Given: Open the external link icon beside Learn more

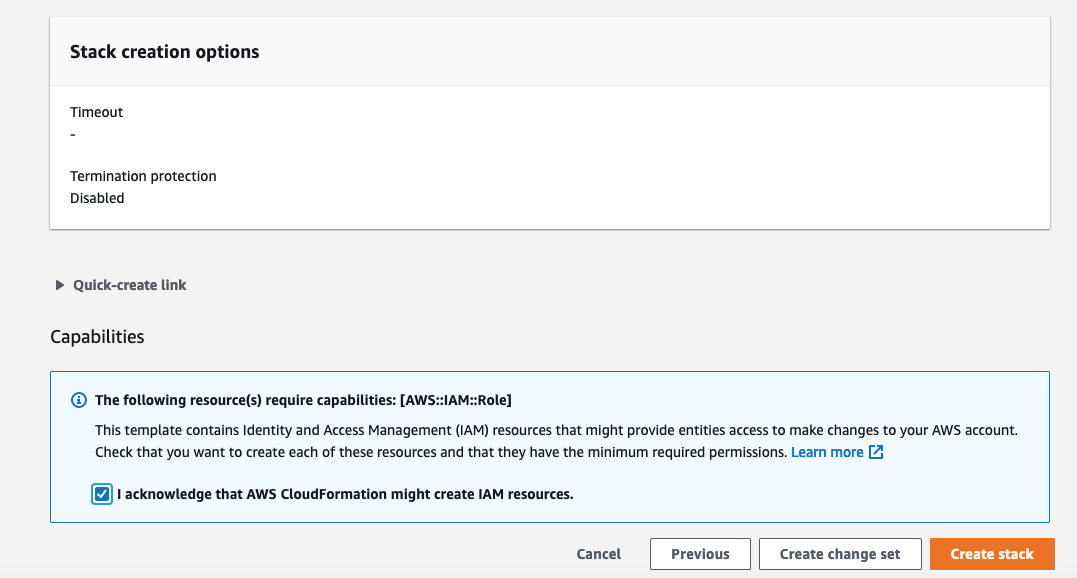Looking at the screenshot, I should [x=874, y=452].
